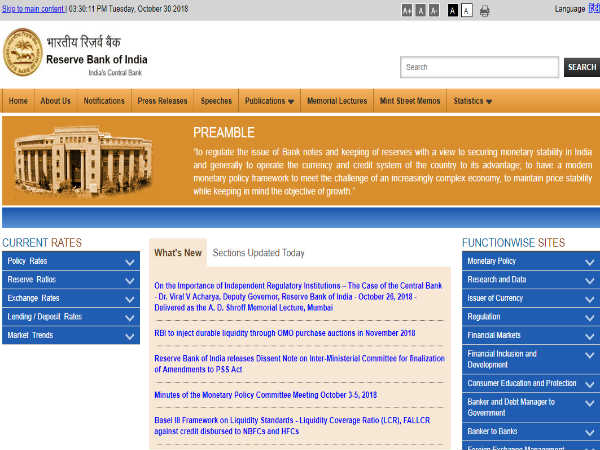The height and width of the screenshot is (450, 600).
Task: Open the OMO purchase auctions November 2018 link
Action: pyautogui.click(x=285, y=333)
